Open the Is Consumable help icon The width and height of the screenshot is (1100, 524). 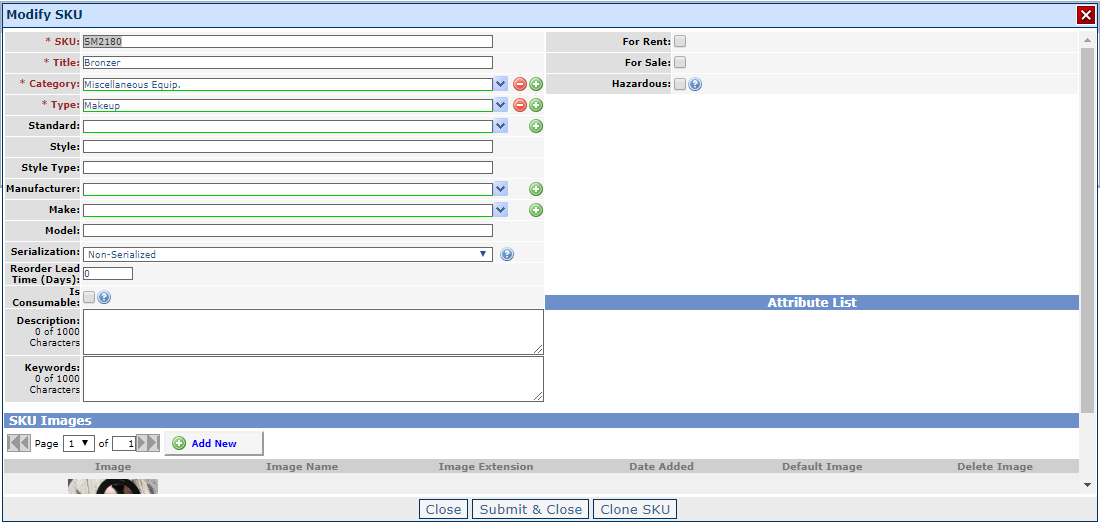(x=104, y=297)
